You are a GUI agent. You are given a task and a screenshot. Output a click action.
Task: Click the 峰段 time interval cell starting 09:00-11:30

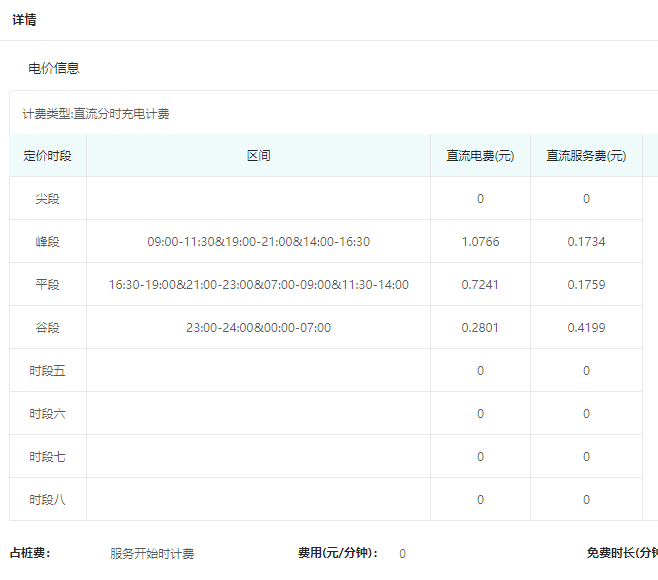pos(258,242)
